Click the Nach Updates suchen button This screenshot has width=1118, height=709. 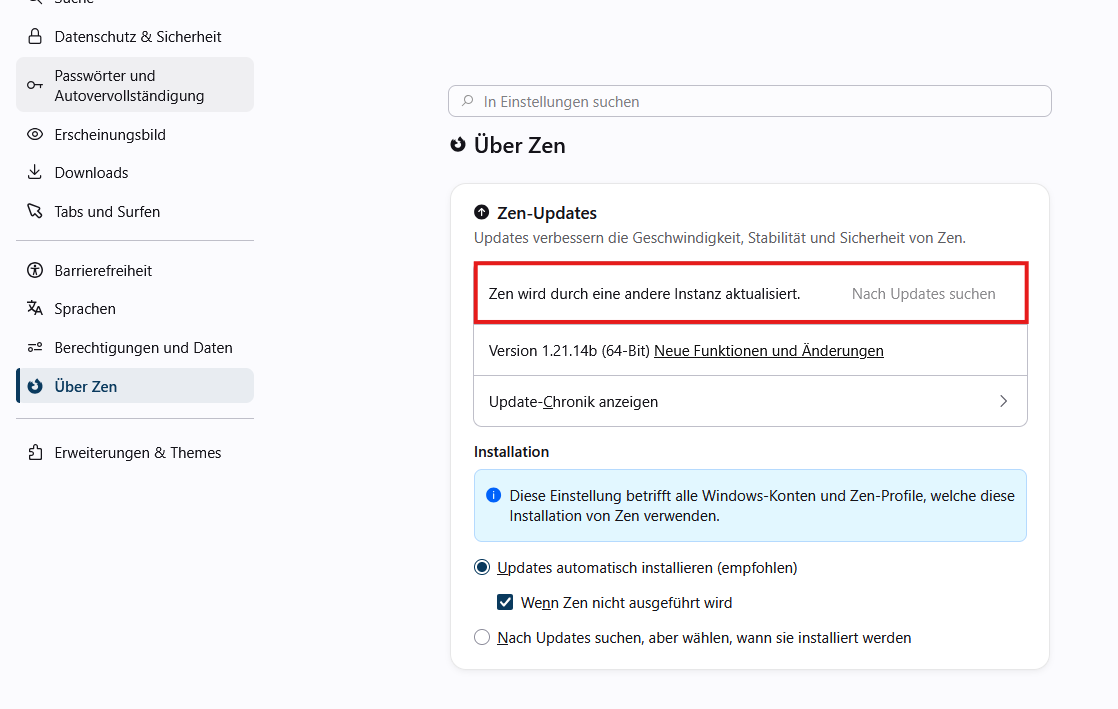point(923,294)
